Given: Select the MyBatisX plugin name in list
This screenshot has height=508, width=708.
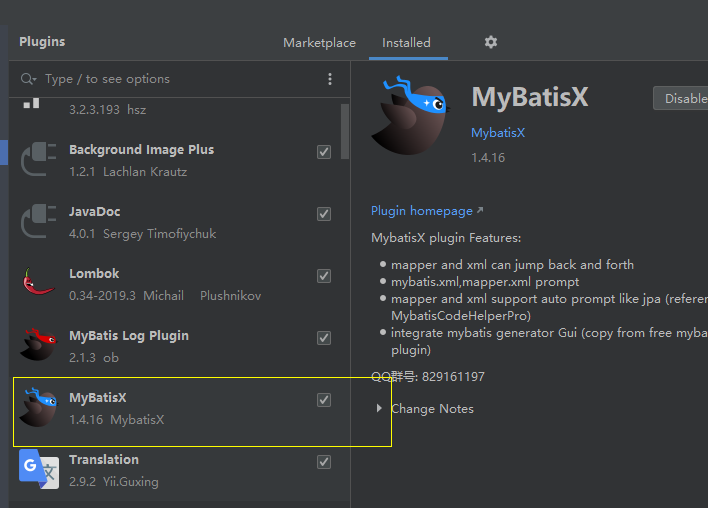Looking at the screenshot, I should (98, 398).
